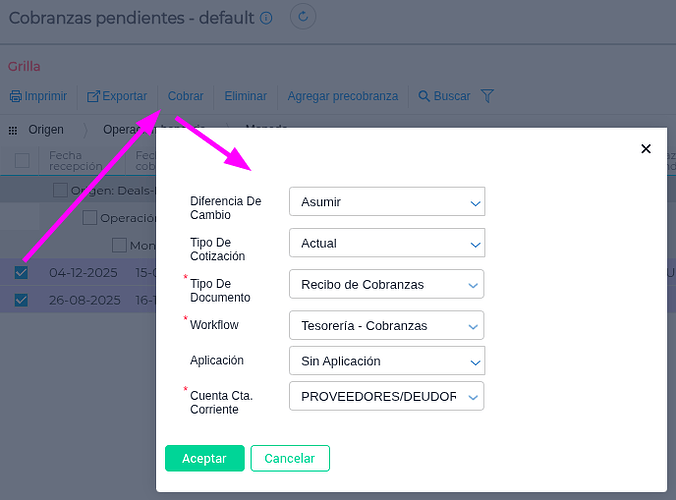Image resolution: width=676 pixels, height=500 pixels.
Task: Click the info icon next to default
Action: 265,18
